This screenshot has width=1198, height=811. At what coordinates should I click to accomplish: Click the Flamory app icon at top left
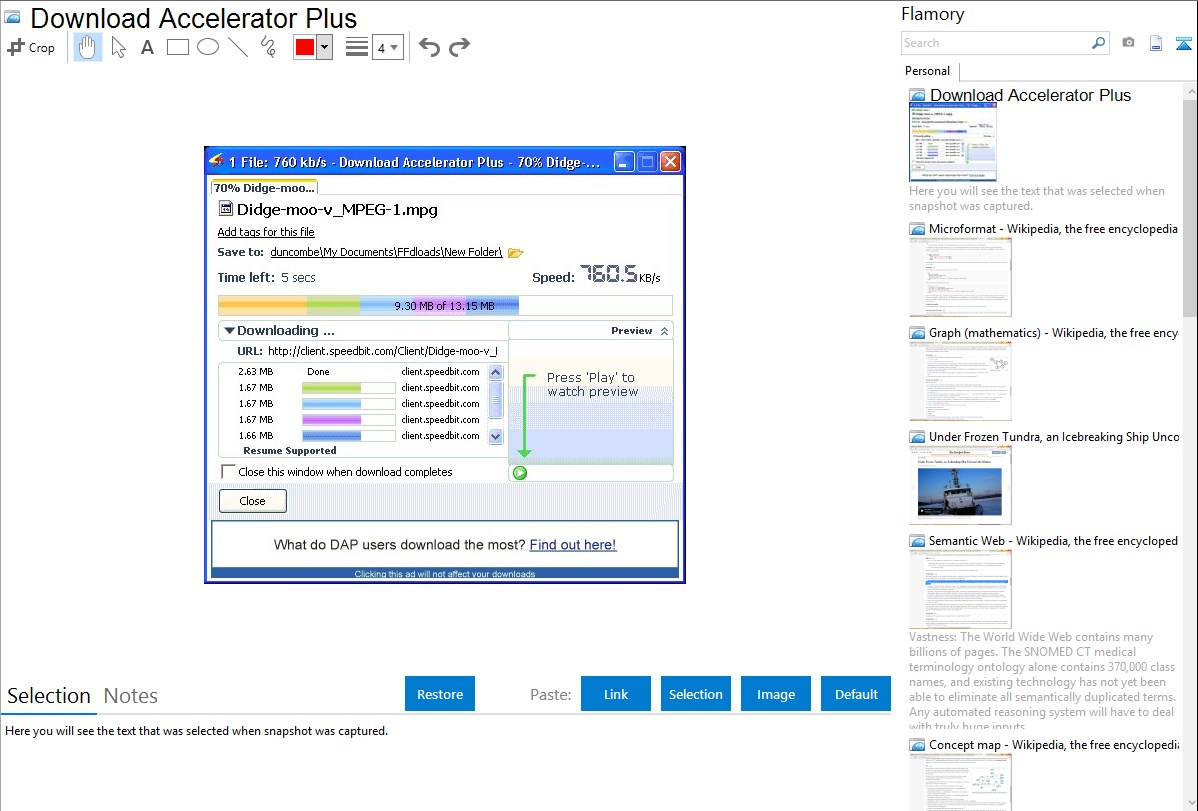coord(12,17)
